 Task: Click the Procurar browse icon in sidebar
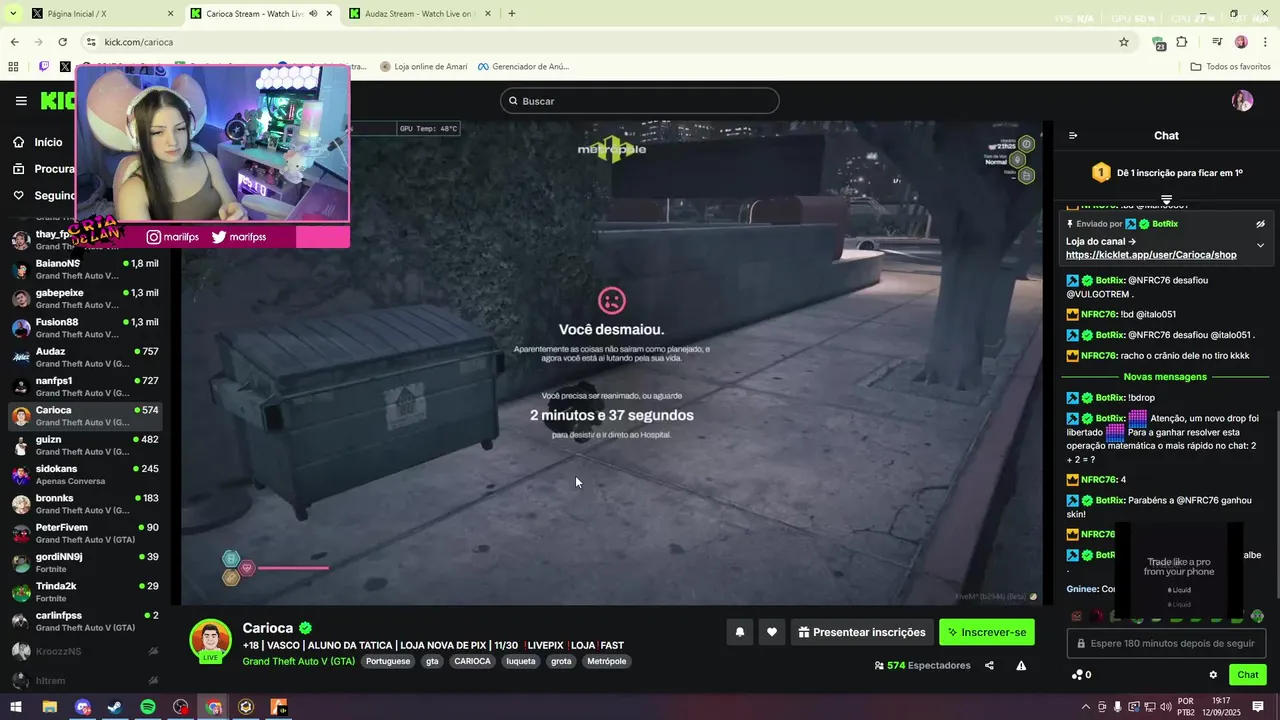click(19, 169)
